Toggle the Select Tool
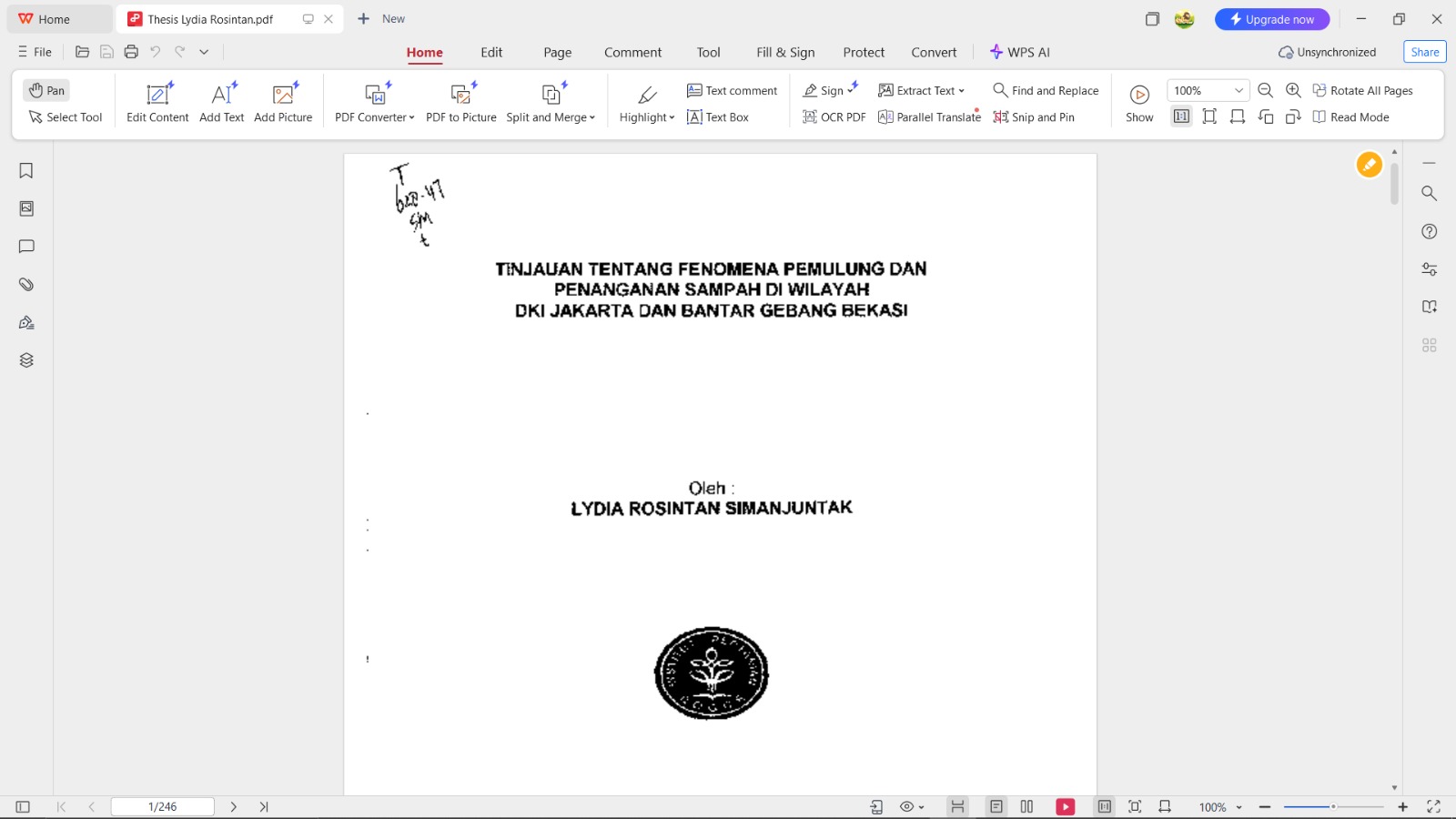Screen dimensions: 1456x819 point(66,117)
